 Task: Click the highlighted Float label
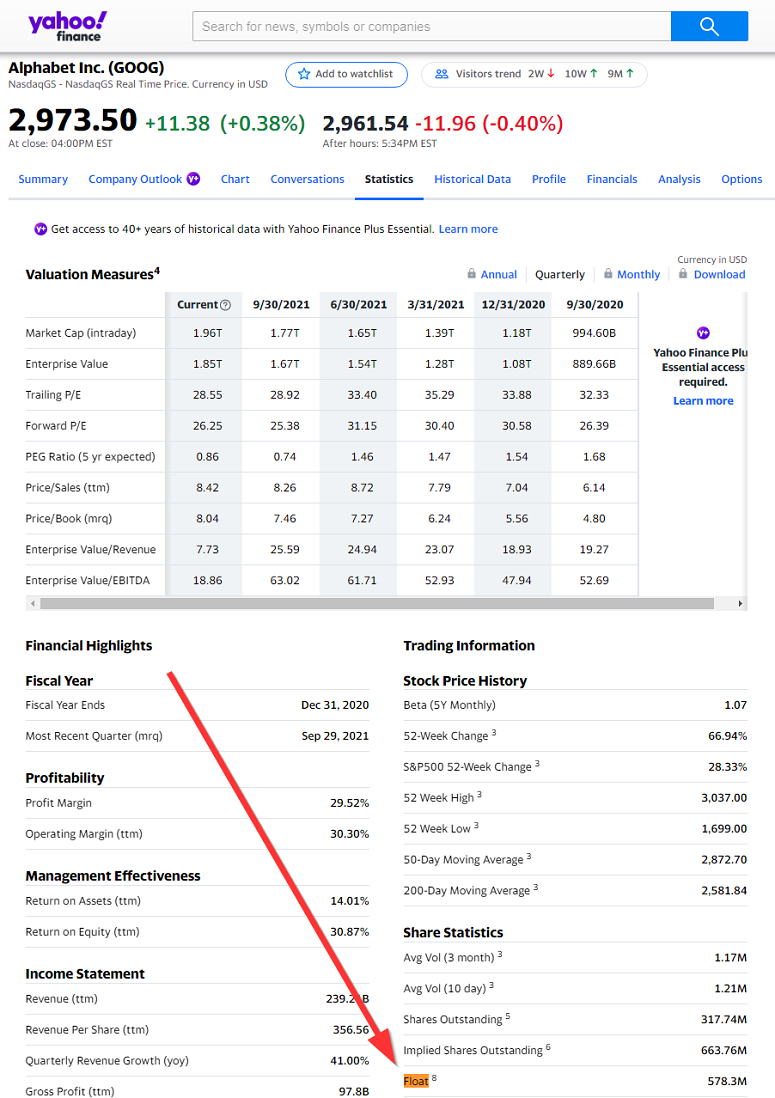[416, 1081]
